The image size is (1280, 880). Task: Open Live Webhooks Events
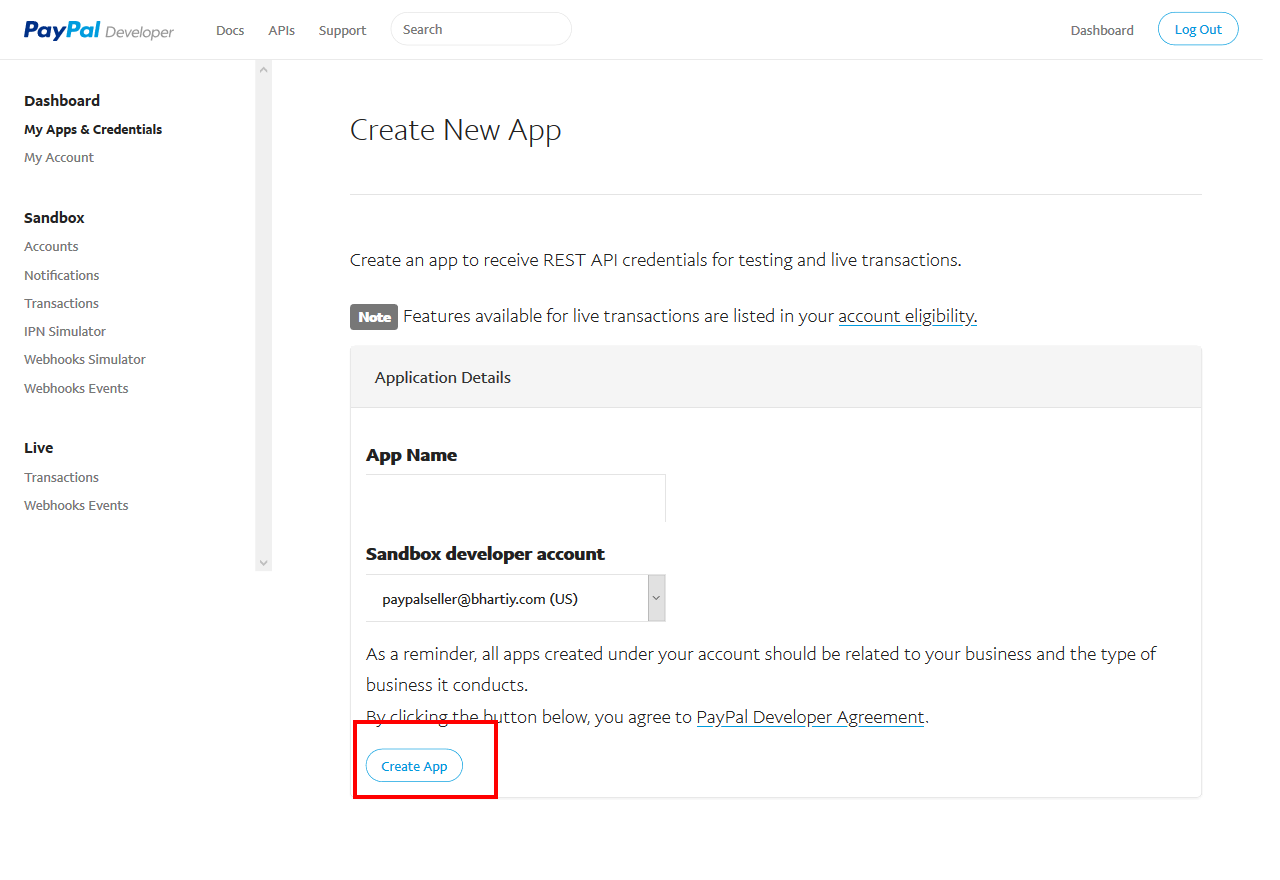(x=76, y=505)
